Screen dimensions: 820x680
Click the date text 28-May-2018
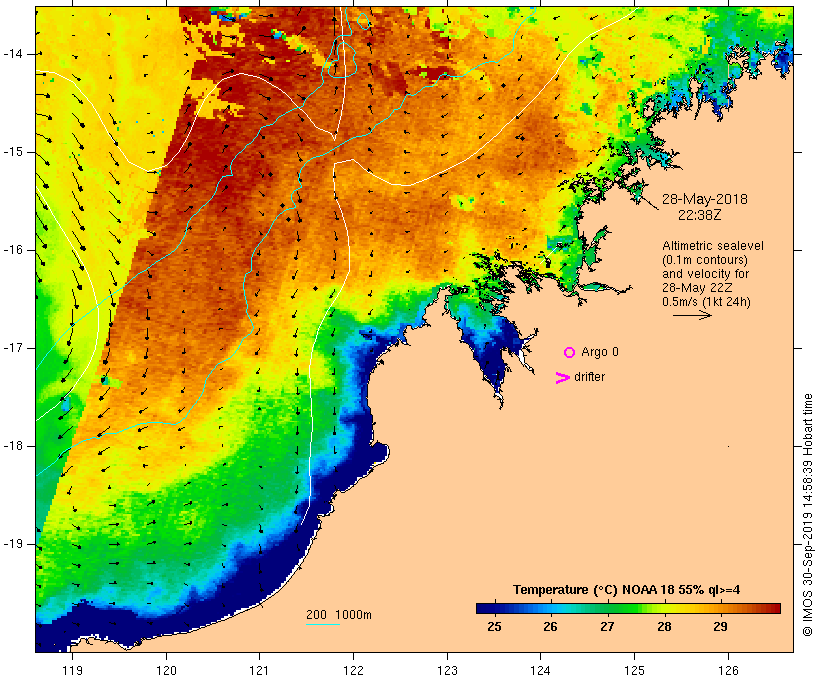(704, 199)
